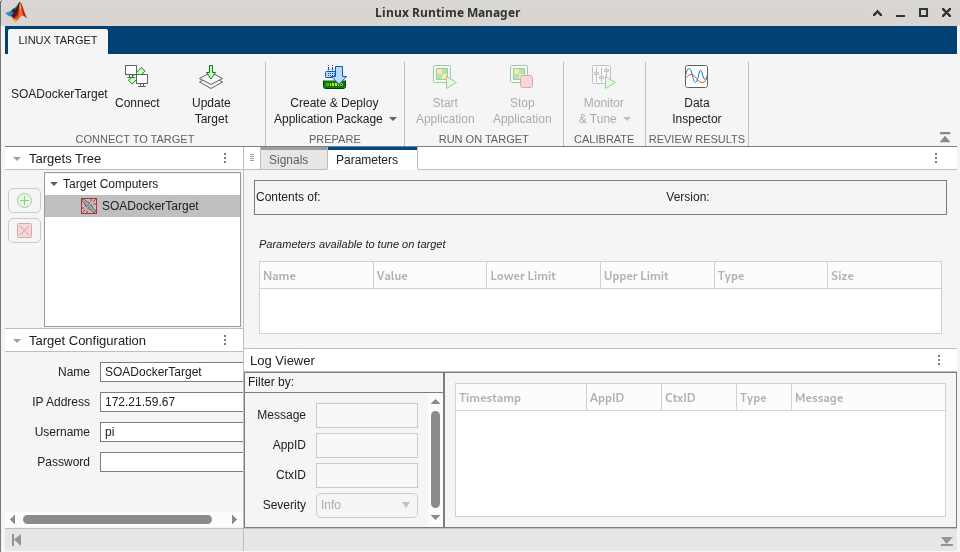Click the Target Configuration horizontal scrollbar thumb

click(x=118, y=520)
